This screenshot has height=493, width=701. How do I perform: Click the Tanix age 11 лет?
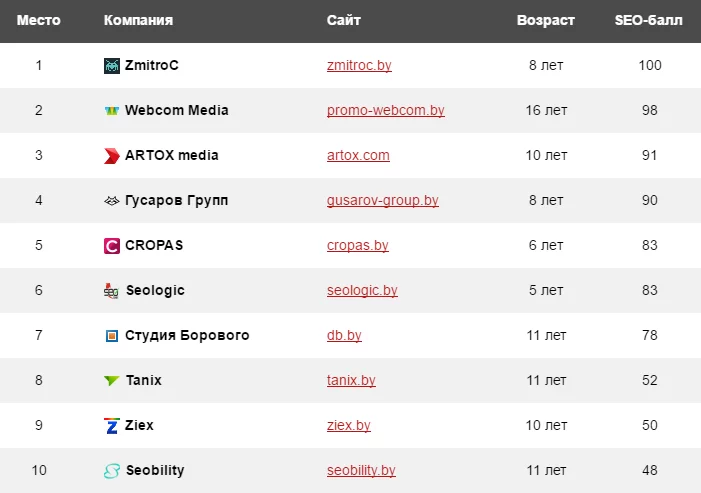(546, 380)
